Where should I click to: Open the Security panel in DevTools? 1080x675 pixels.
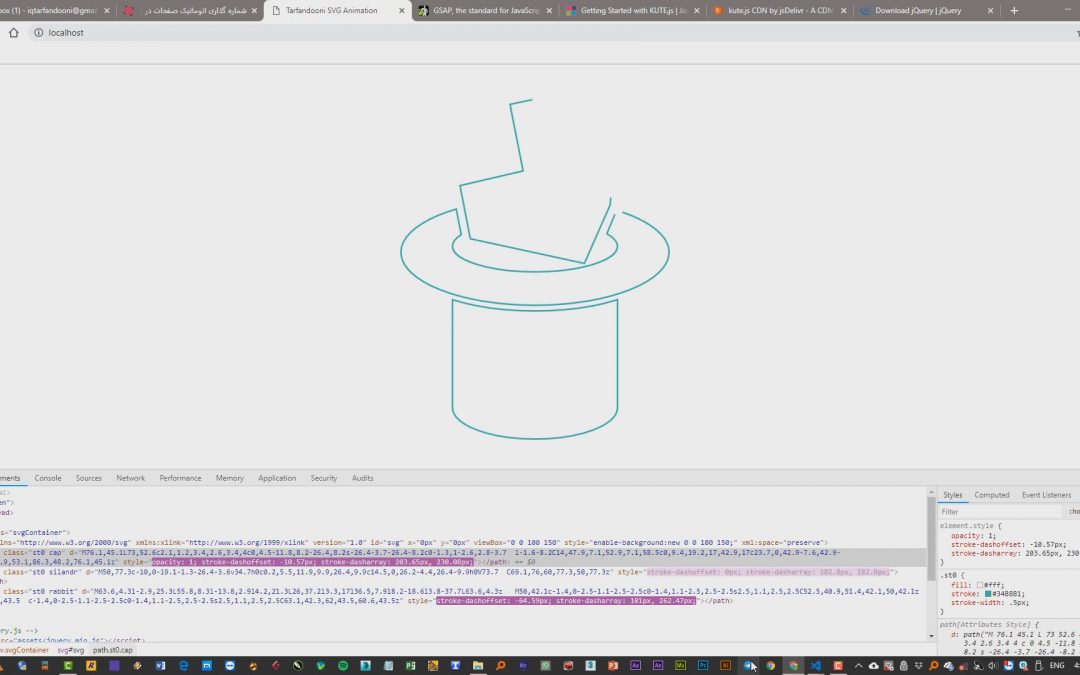coord(324,478)
